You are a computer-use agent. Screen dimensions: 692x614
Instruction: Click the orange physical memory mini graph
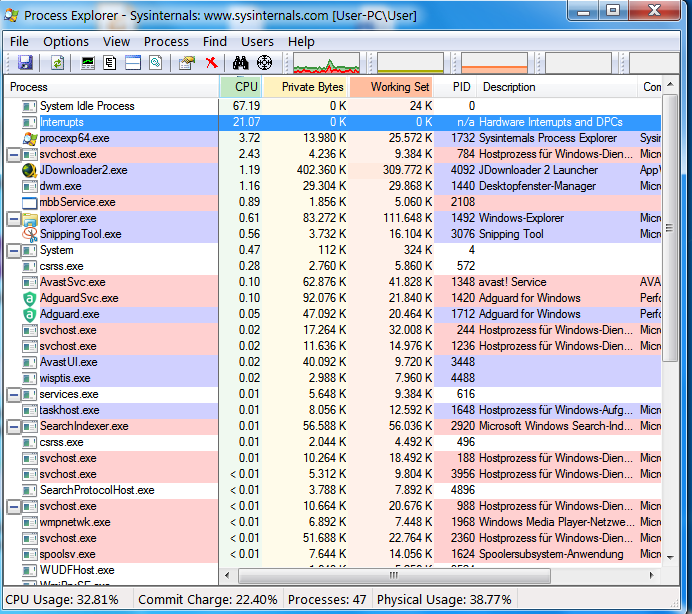coord(494,63)
